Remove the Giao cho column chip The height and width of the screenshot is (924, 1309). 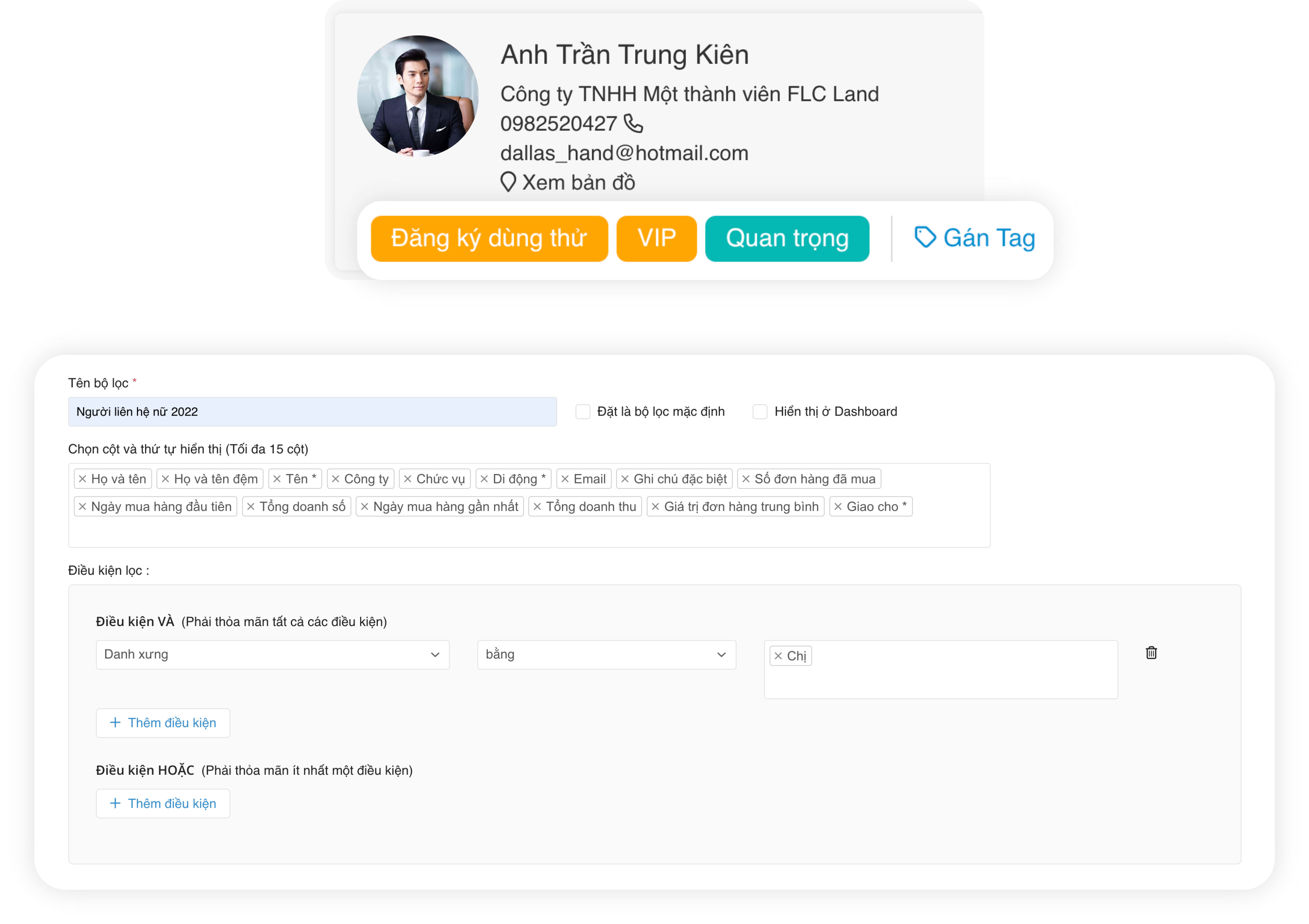point(838,507)
